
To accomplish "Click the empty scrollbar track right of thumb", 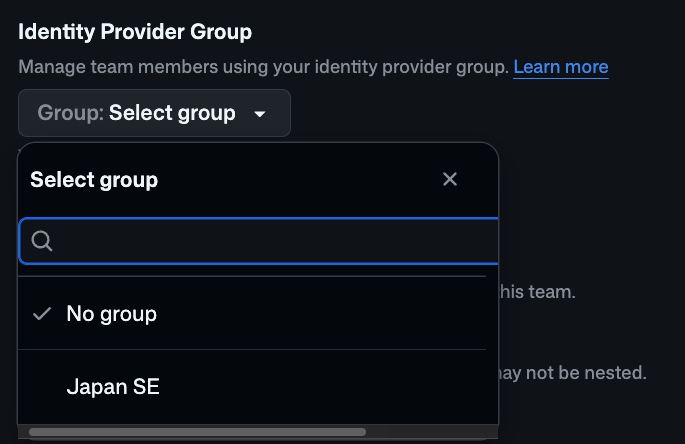I will [432, 432].
